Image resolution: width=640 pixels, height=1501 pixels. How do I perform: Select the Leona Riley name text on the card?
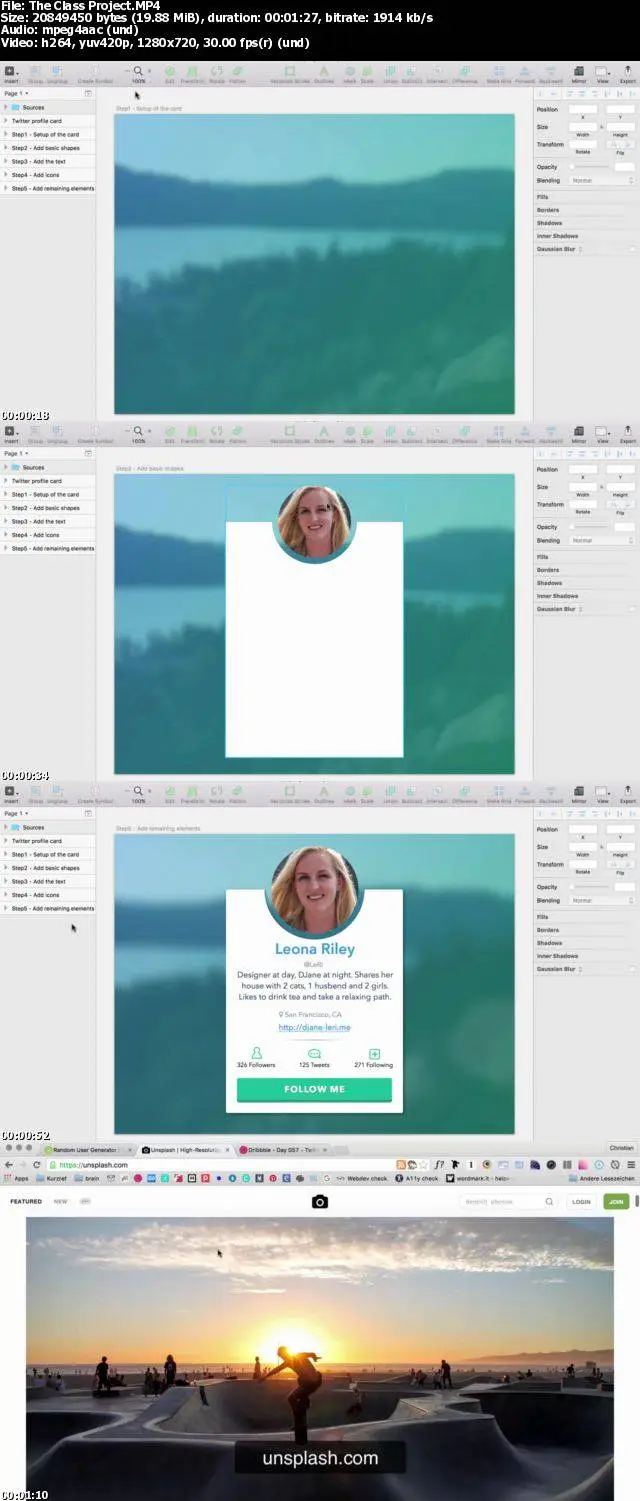314,949
